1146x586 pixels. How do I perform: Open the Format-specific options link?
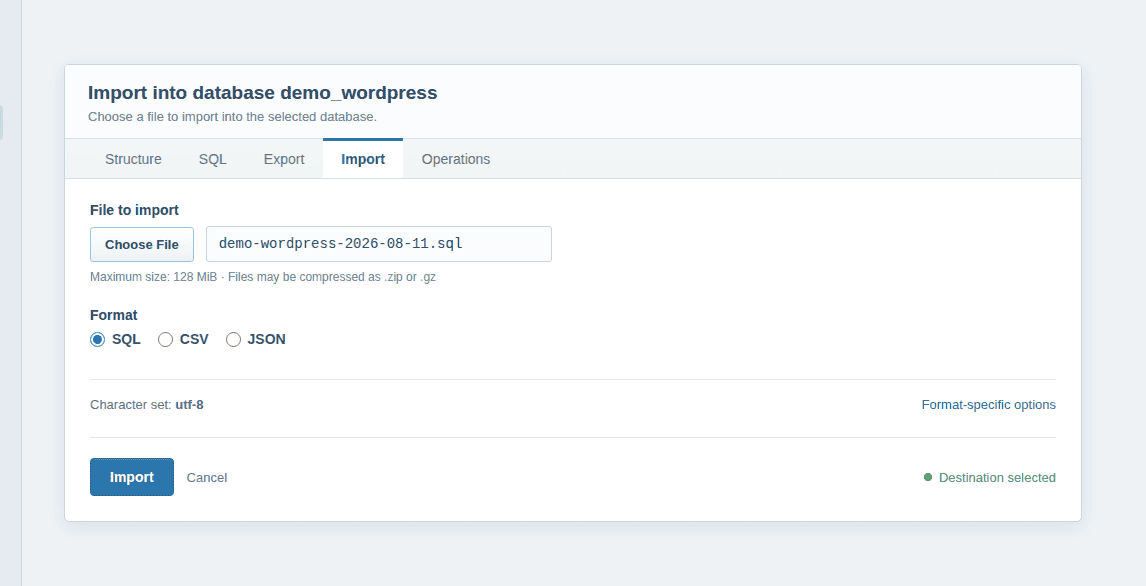(x=988, y=405)
